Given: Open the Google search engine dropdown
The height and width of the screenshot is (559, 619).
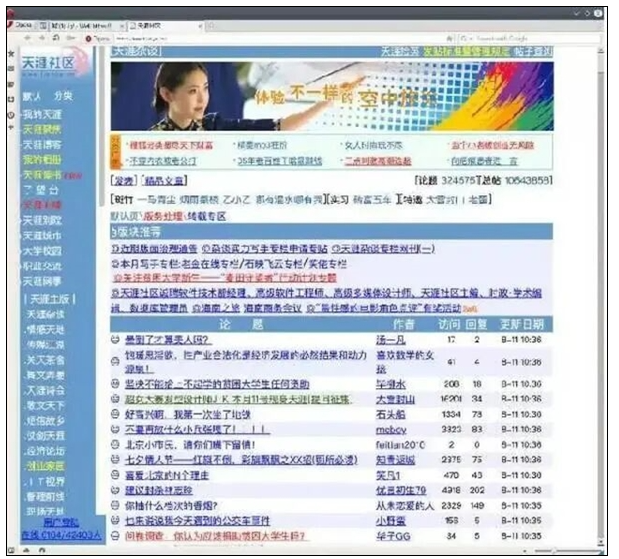Looking at the screenshot, I should pyautogui.click(x=467, y=38).
